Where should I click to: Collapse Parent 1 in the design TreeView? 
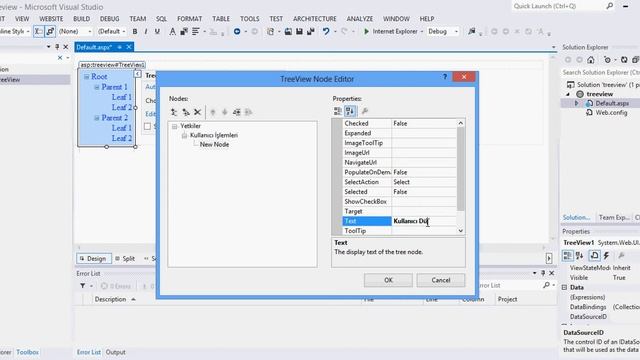(97, 87)
